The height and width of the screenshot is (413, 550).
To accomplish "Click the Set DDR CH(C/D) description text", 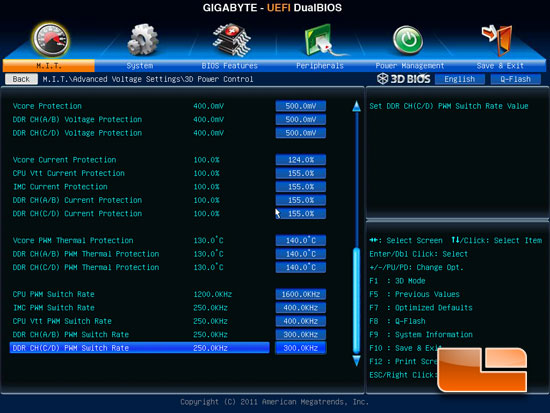I will (x=449, y=106).
